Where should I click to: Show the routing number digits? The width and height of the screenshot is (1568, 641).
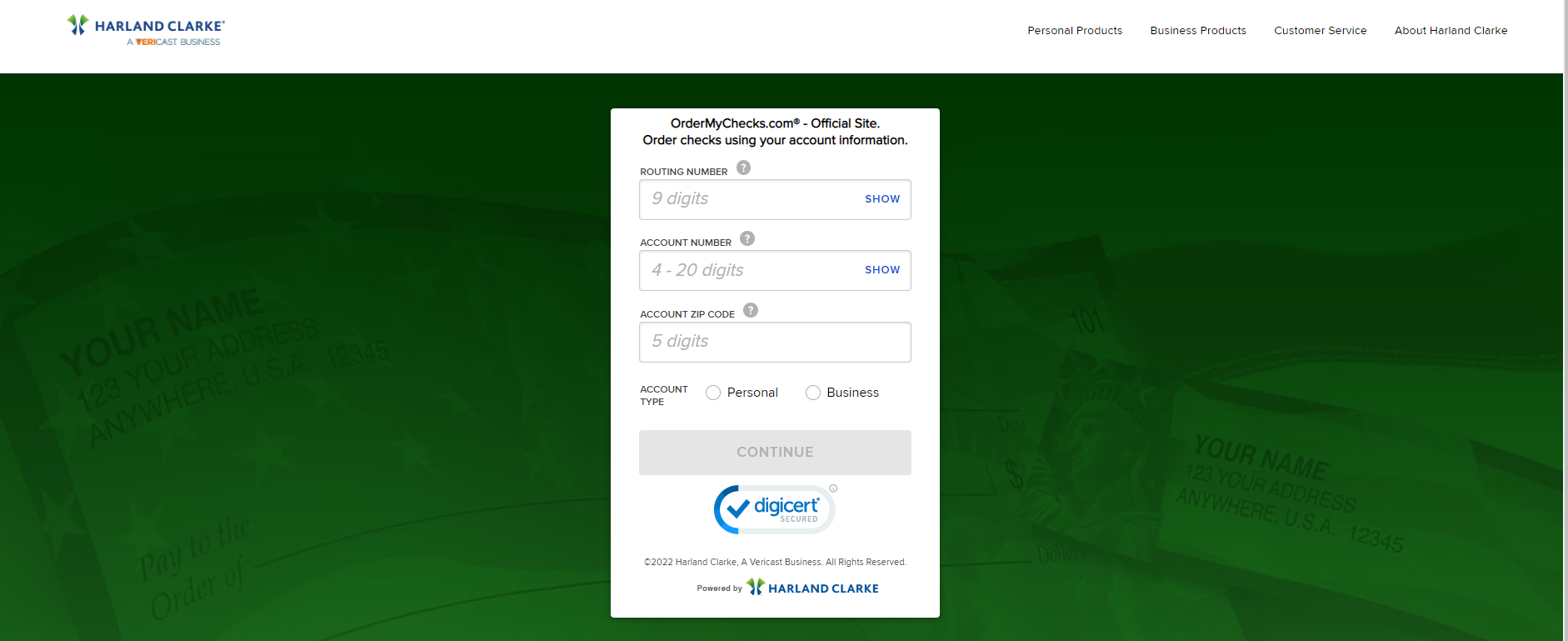(881, 199)
